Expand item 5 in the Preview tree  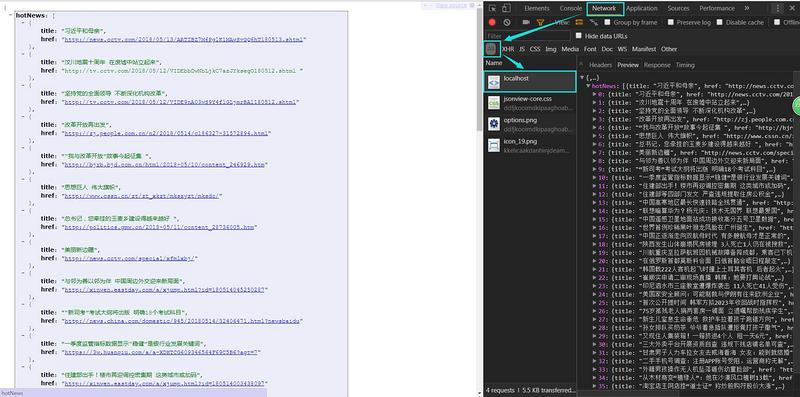pos(594,136)
